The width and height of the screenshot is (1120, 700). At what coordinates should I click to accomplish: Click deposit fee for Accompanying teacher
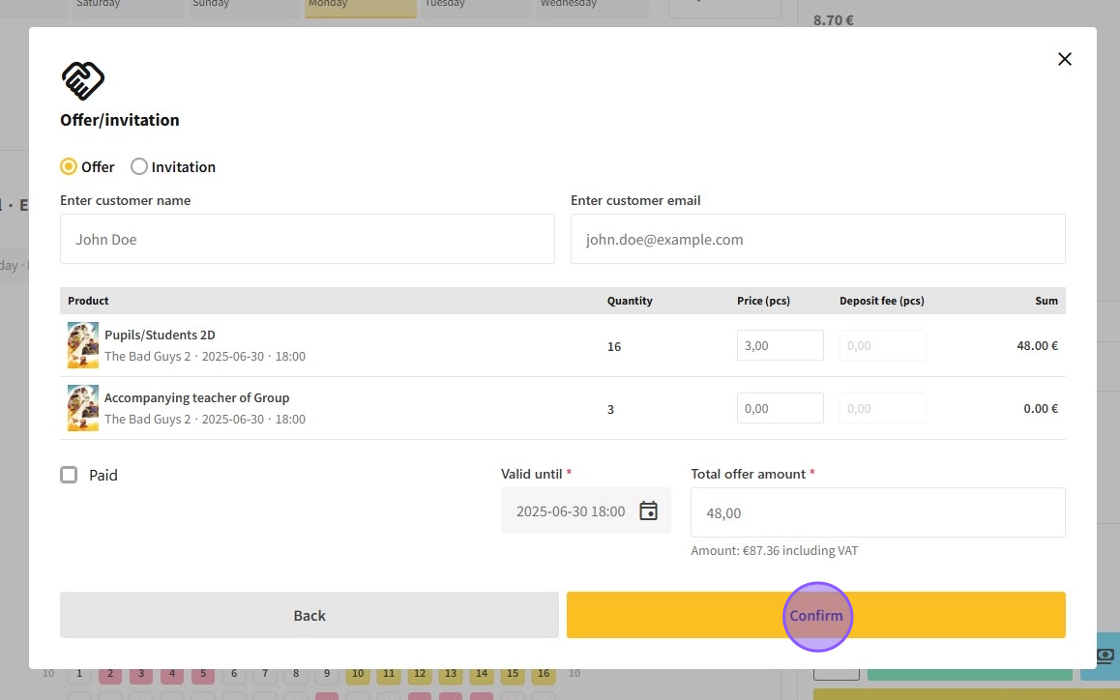[x=882, y=408]
